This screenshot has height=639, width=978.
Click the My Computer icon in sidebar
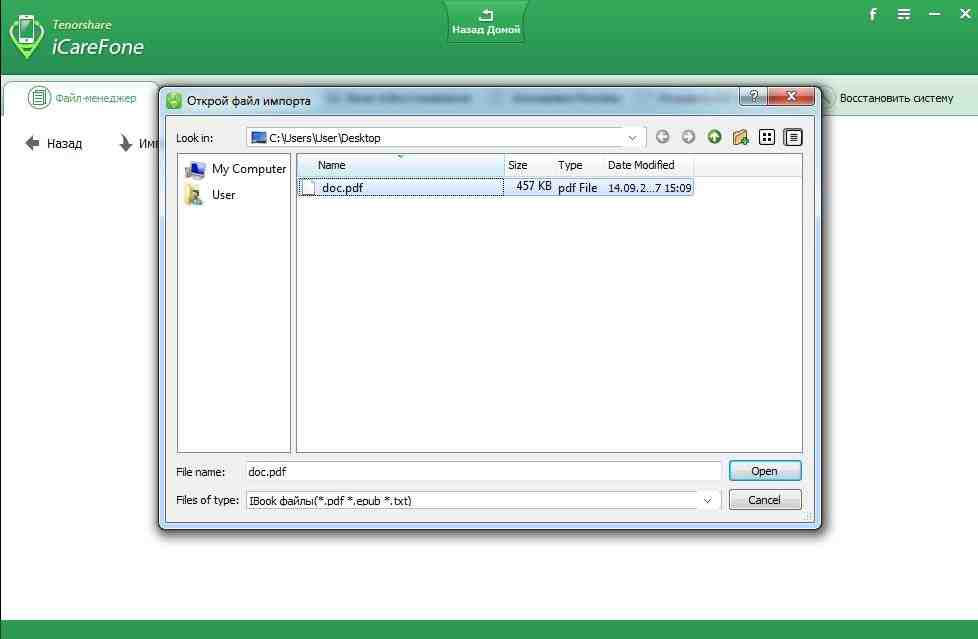(x=195, y=170)
